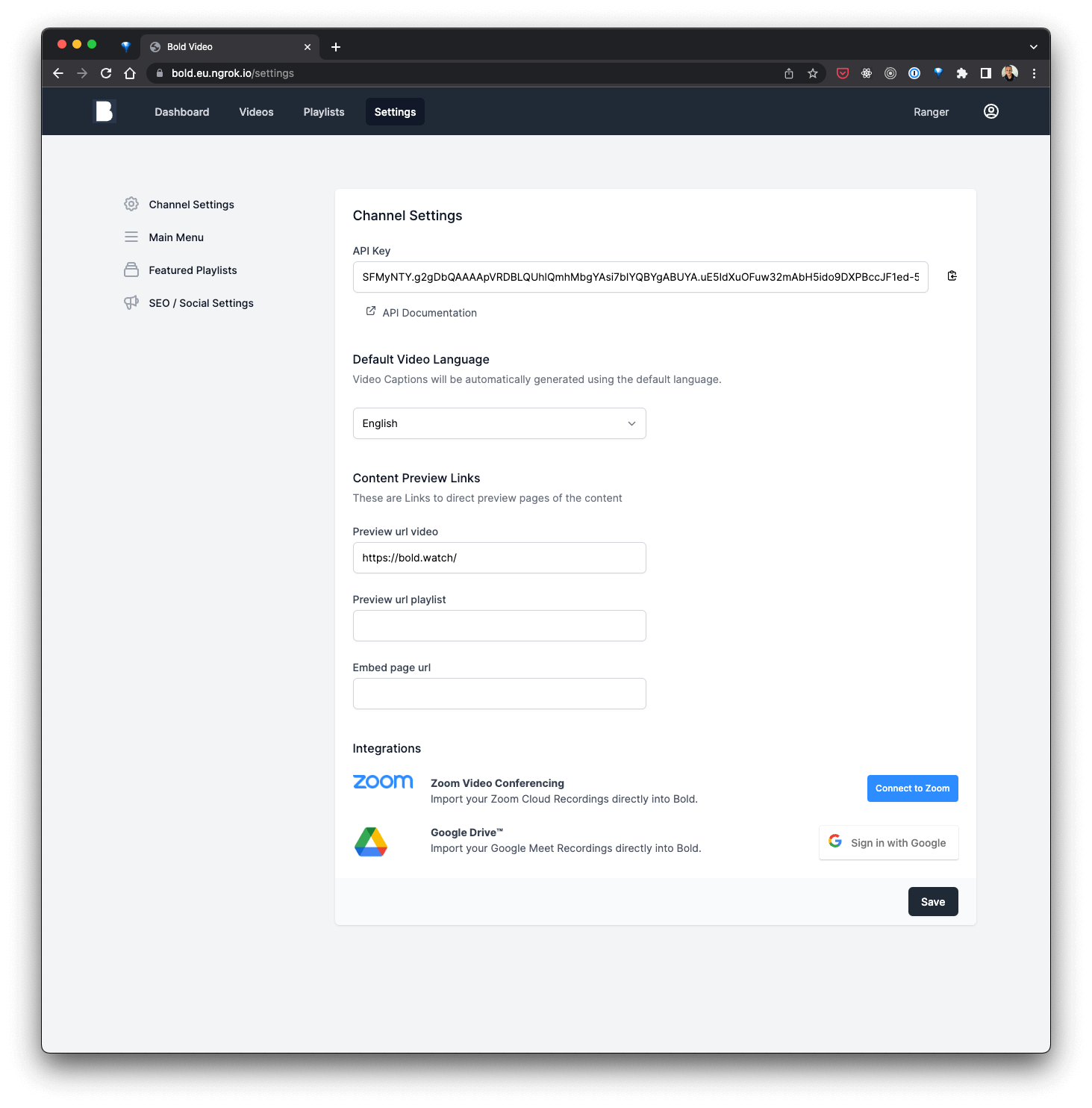This screenshot has height=1108, width=1092.
Task: Expand the browser tab list chevron
Action: 1034,46
